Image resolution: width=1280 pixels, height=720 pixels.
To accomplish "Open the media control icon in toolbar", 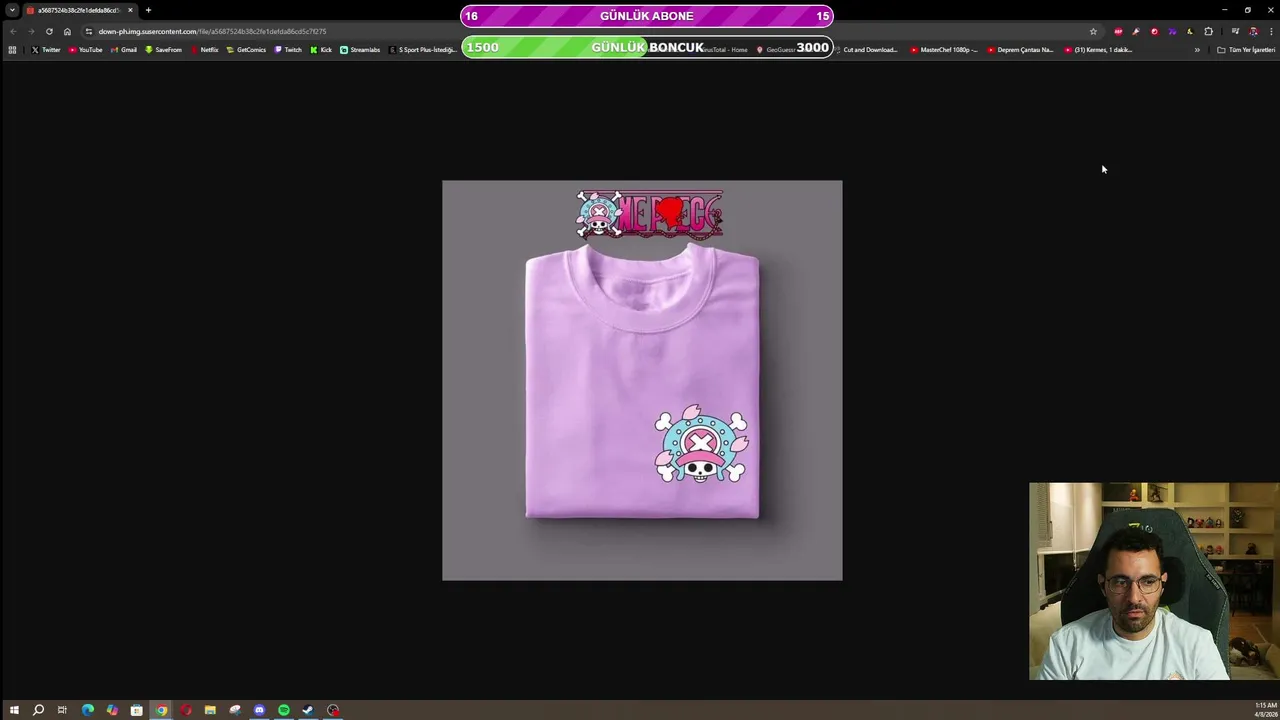I will coord(1235,31).
